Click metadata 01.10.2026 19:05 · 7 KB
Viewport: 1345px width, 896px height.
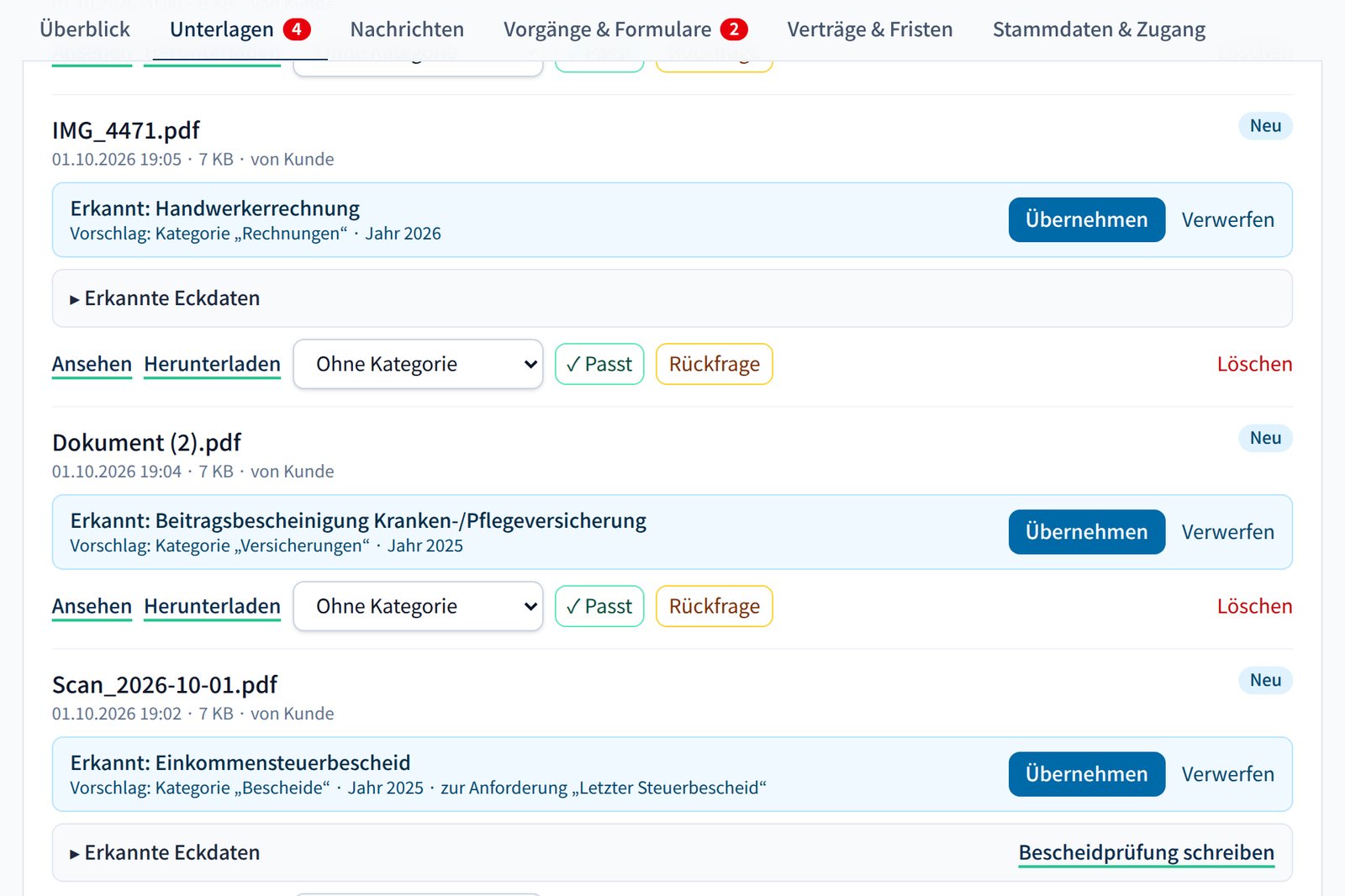coord(143,160)
